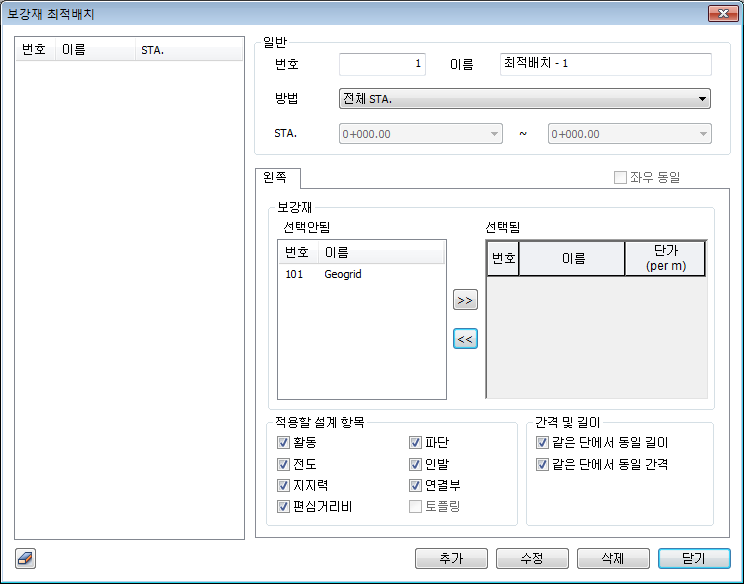
Task: Click the 닫기 button
Action: click(x=695, y=558)
